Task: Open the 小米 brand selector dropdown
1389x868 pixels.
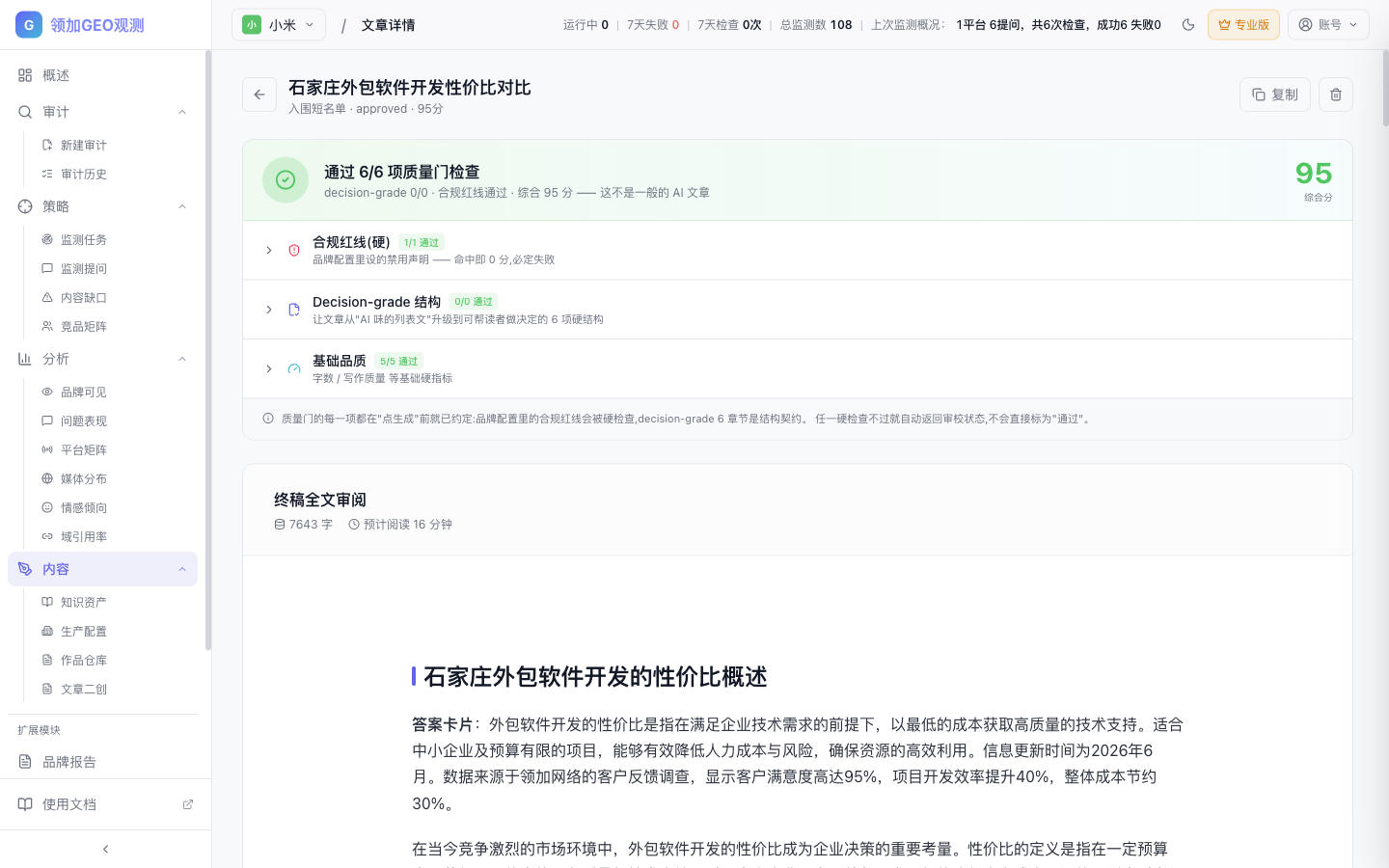Action: [279, 25]
